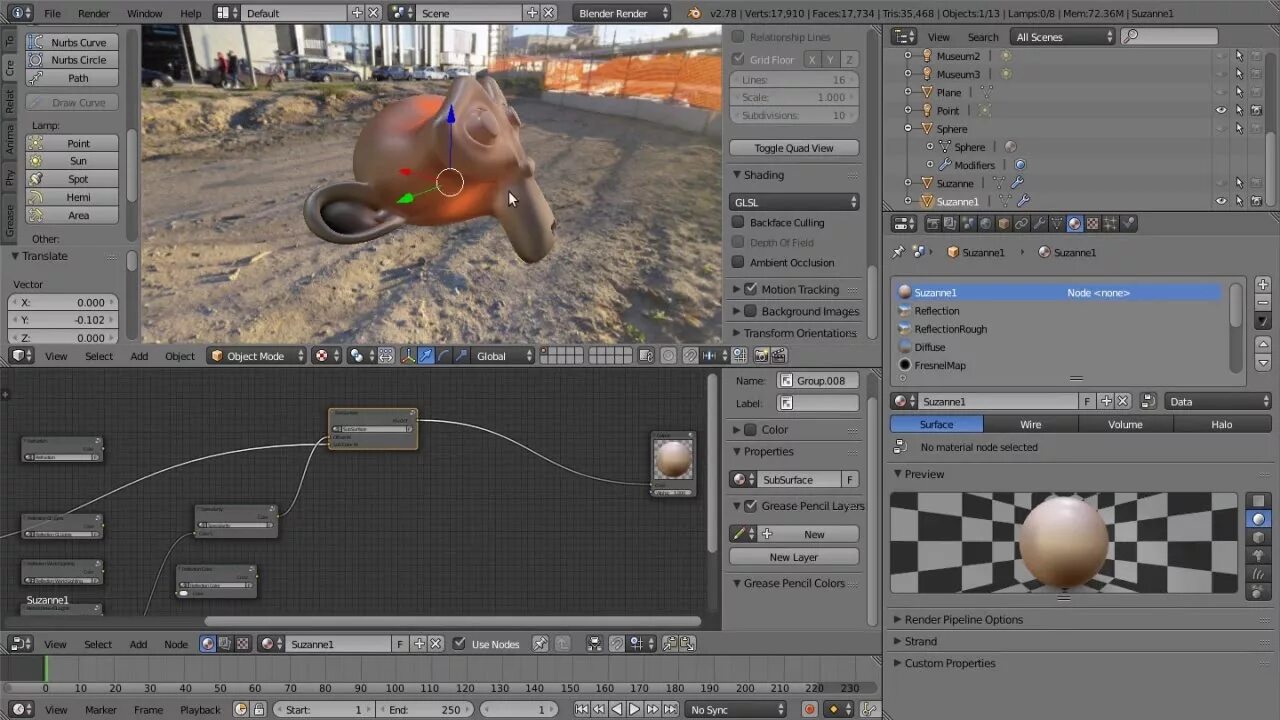Image resolution: width=1280 pixels, height=720 pixels.
Task: Uncheck the Use Nodes checkbox
Action: pyautogui.click(x=459, y=644)
